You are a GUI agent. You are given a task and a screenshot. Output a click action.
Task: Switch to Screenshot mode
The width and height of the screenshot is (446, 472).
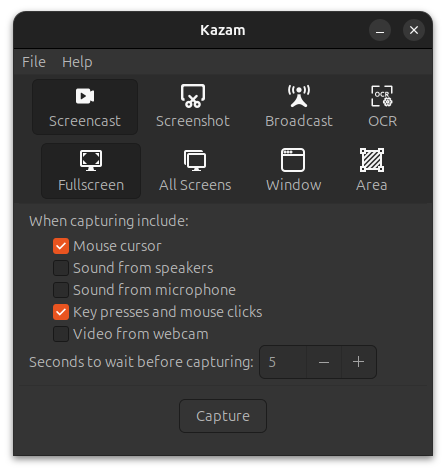click(x=193, y=107)
